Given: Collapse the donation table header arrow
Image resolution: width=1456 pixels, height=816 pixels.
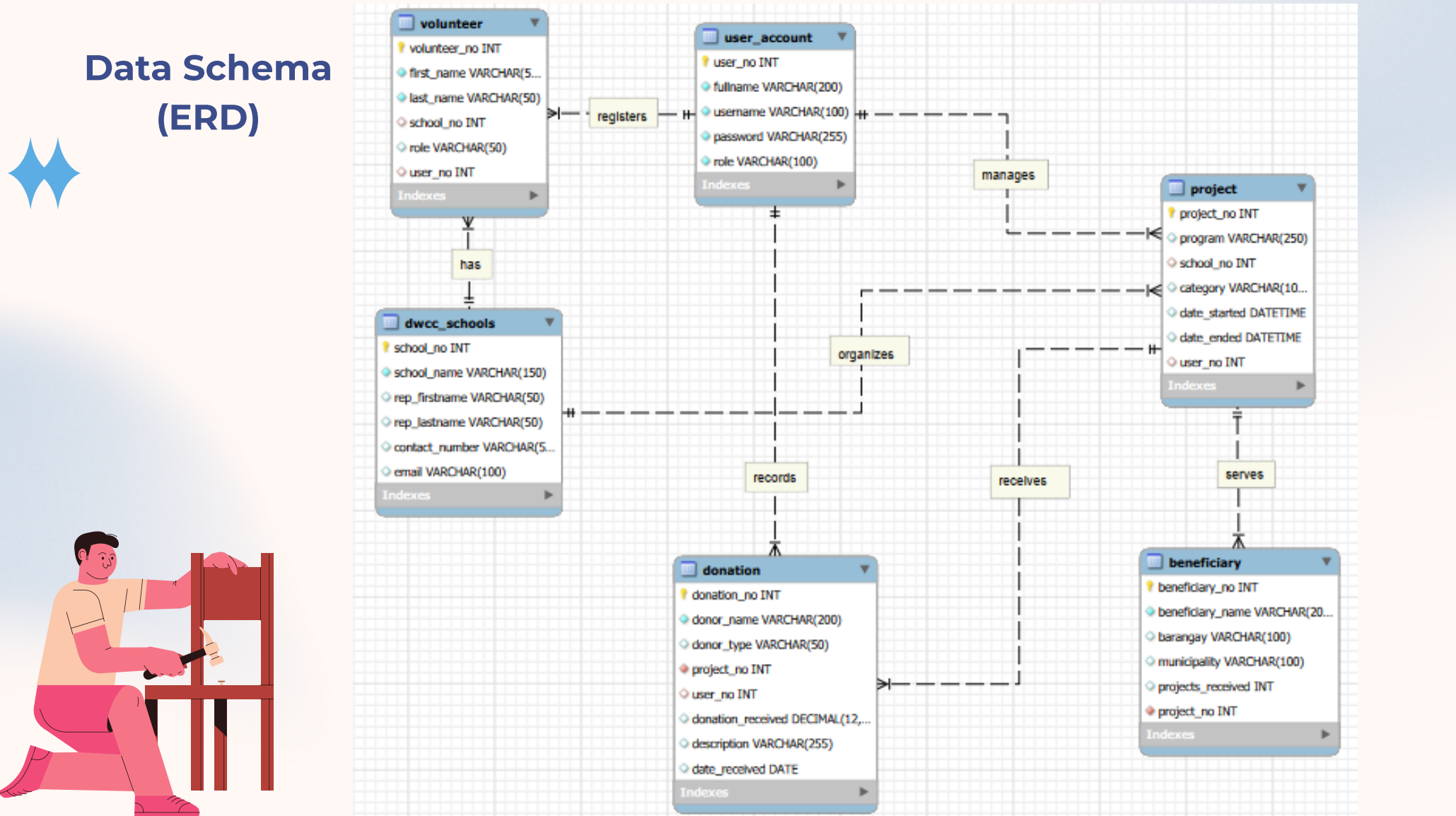Looking at the screenshot, I should pyautogui.click(x=864, y=569).
